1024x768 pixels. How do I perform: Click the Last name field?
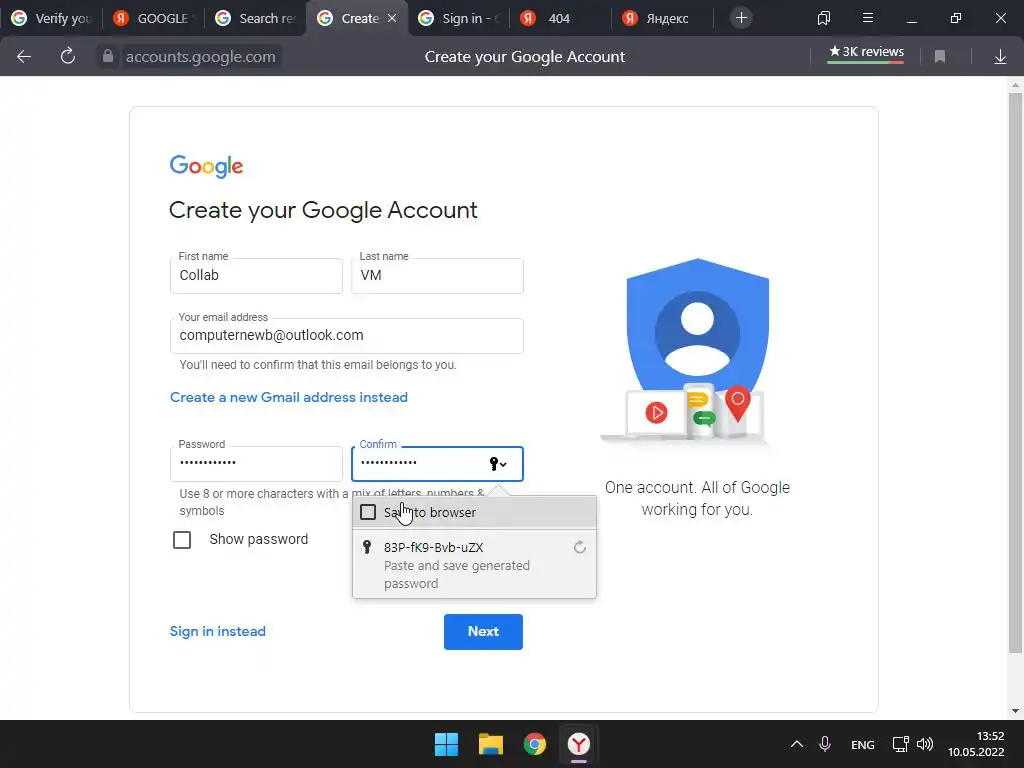pyautogui.click(x=437, y=276)
